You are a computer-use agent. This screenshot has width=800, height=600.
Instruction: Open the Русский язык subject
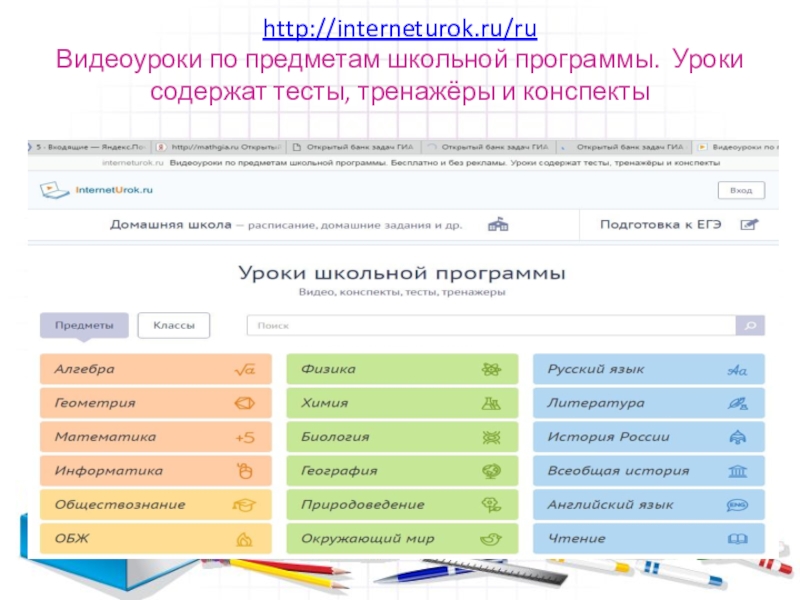pos(649,369)
